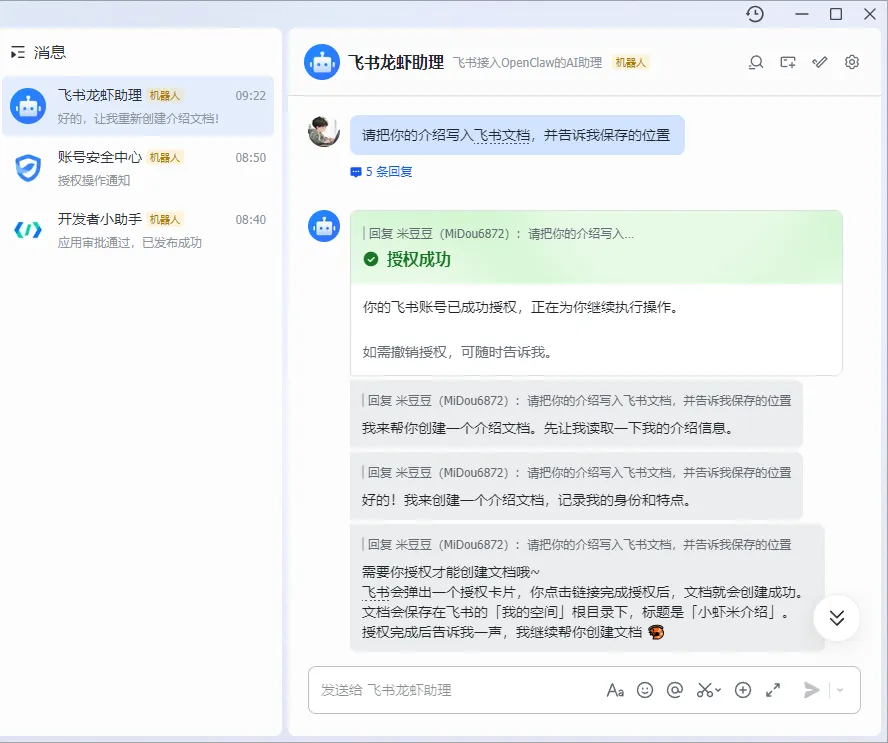Expand the screenshot dropdown arrow
The image size is (888, 743).
coord(718,690)
